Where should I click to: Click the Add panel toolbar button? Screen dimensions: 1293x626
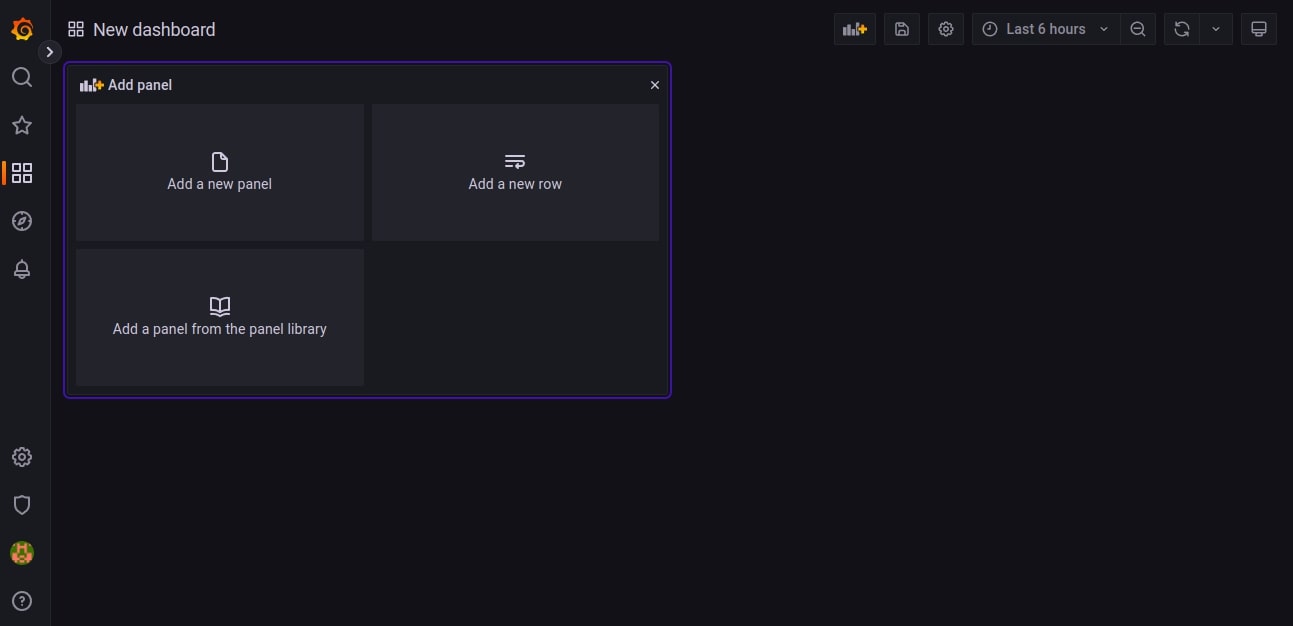point(855,29)
